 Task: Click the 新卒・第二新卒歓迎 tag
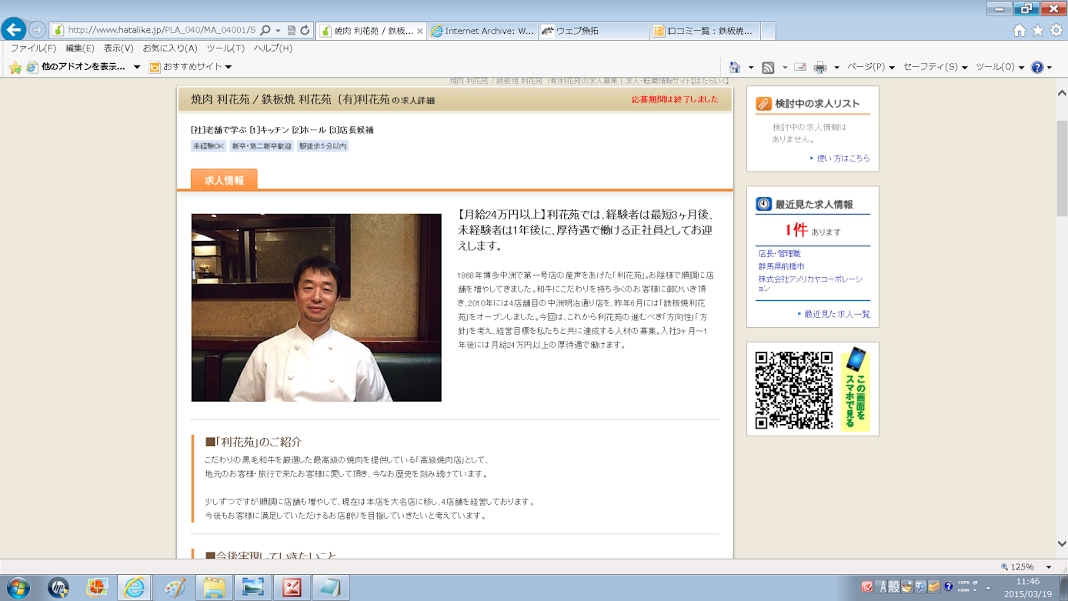pos(262,146)
